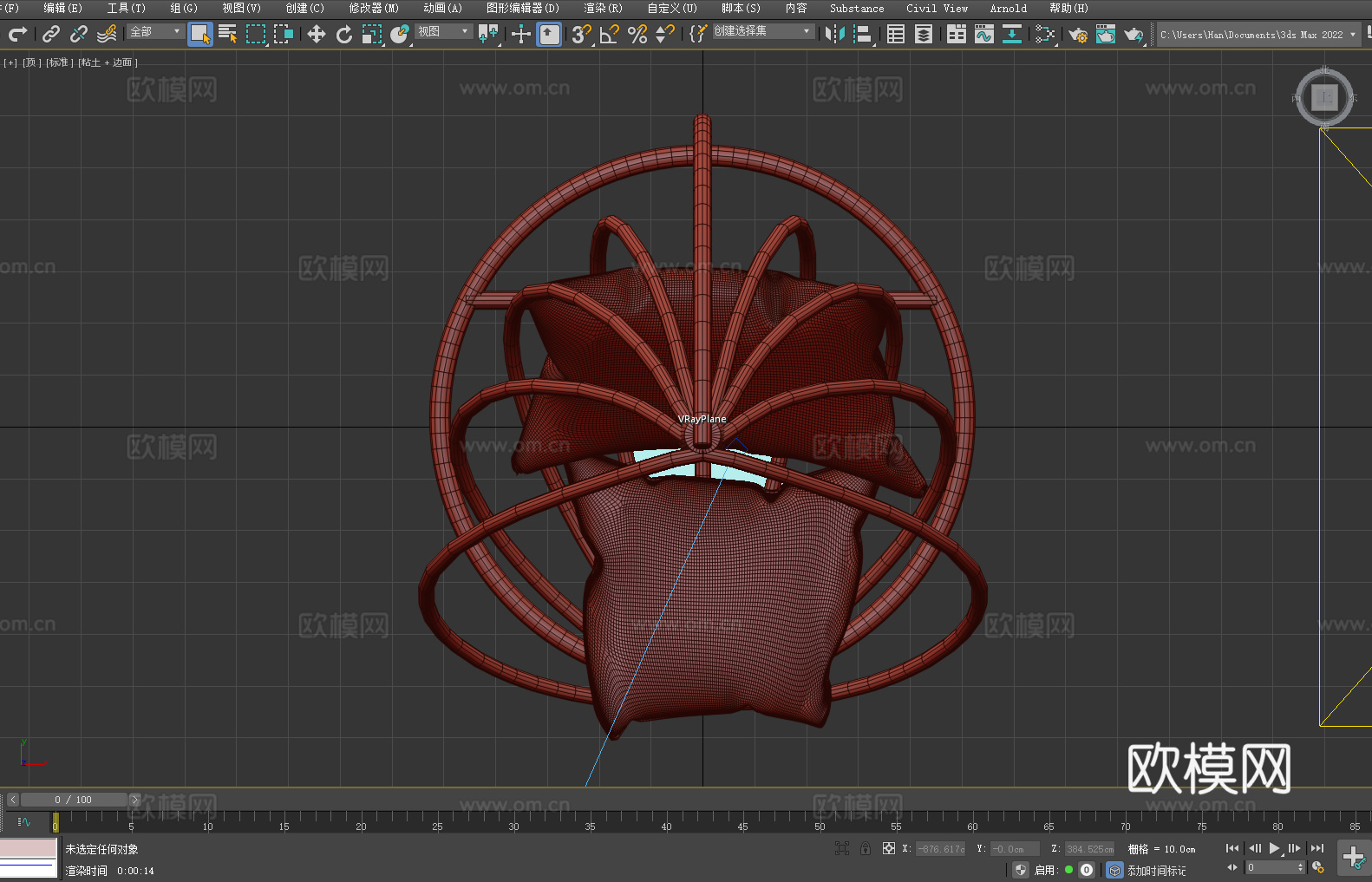The width and height of the screenshot is (1372, 882).
Task: Open the Arnold menu
Action: (x=1009, y=8)
